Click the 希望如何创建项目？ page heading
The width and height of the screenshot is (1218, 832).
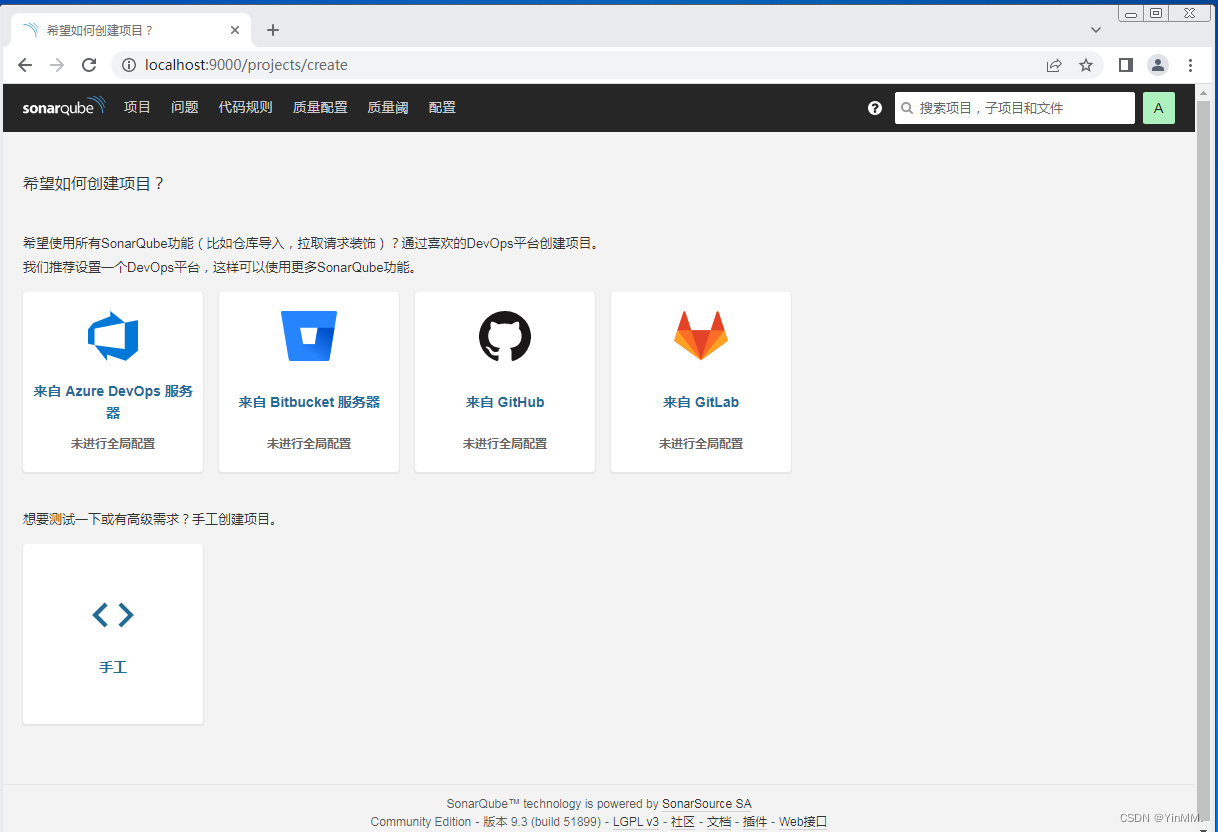click(93, 183)
